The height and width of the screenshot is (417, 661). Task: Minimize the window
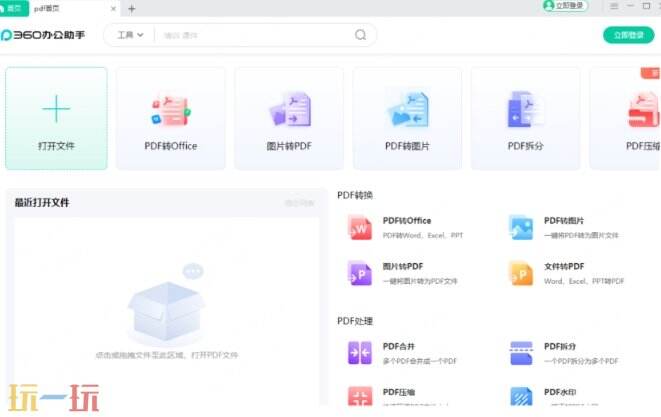pos(631,6)
